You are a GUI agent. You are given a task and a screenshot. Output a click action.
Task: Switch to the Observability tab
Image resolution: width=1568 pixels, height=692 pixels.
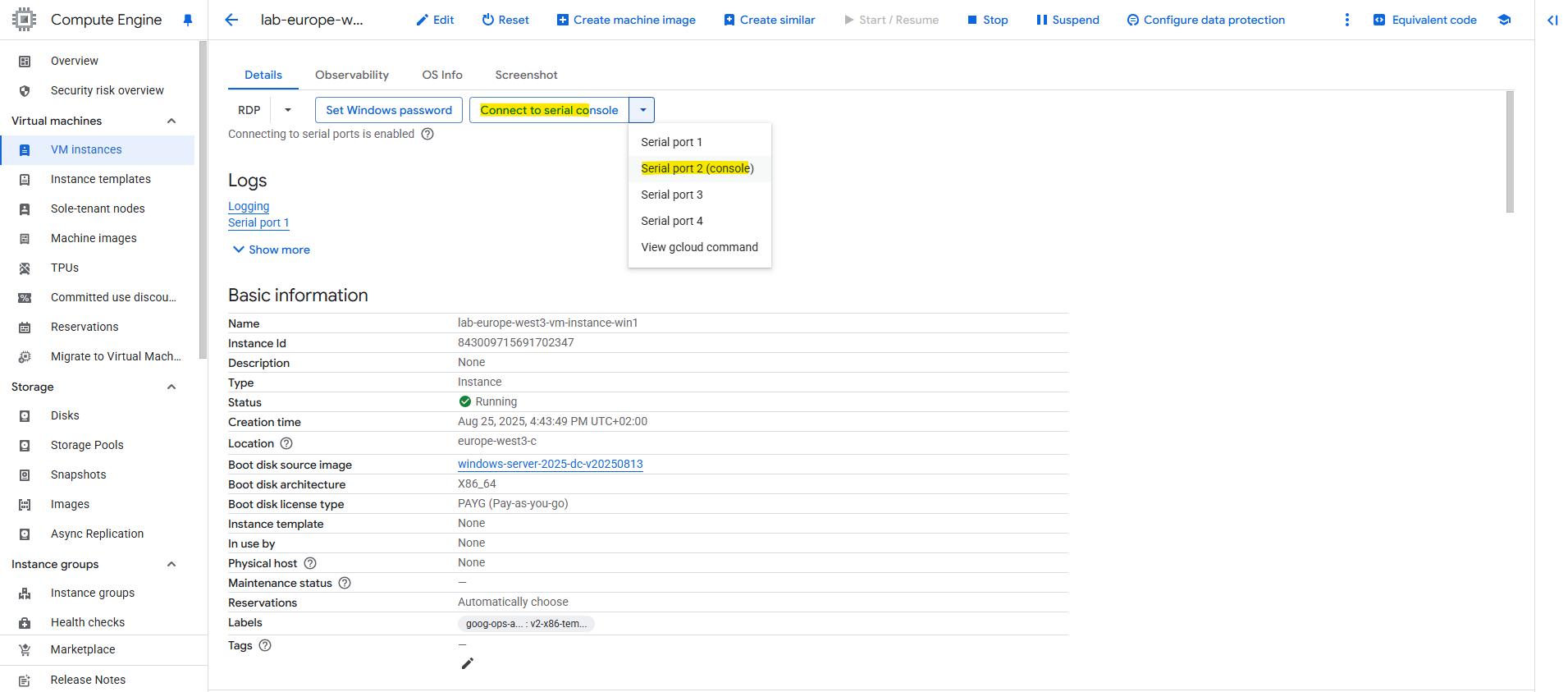pyautogui.click(x=352, y=75)
